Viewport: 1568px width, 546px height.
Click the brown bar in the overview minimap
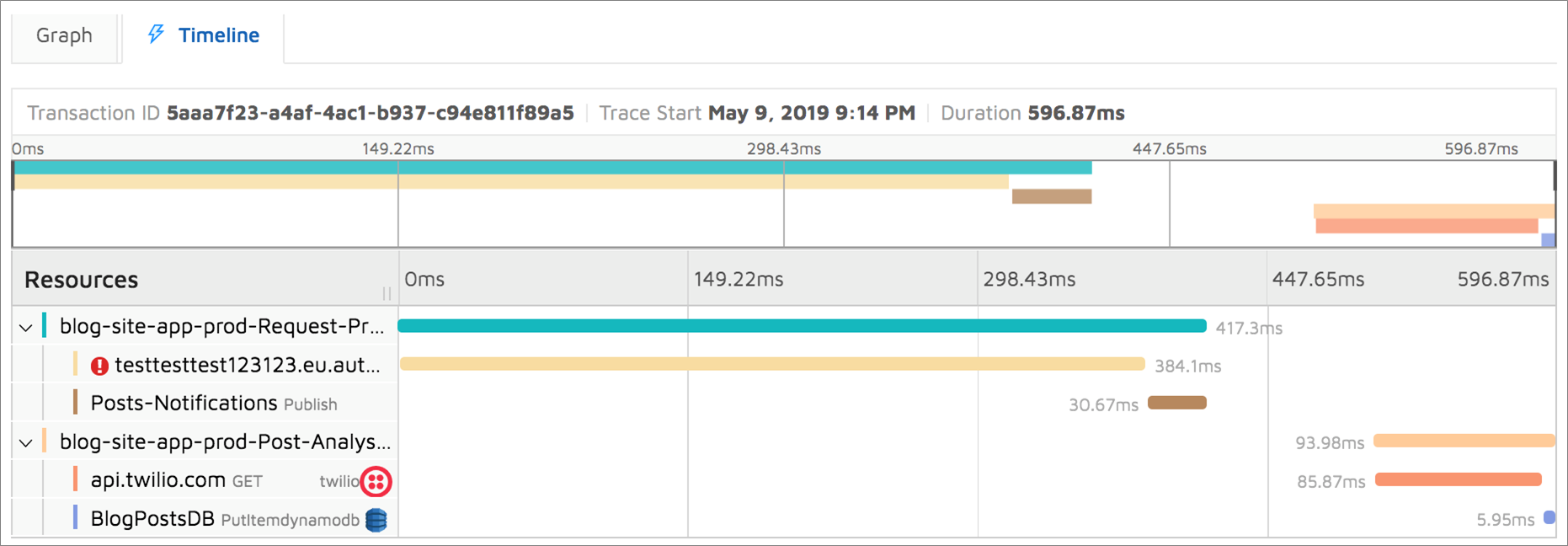click(x=1052, y=196)
